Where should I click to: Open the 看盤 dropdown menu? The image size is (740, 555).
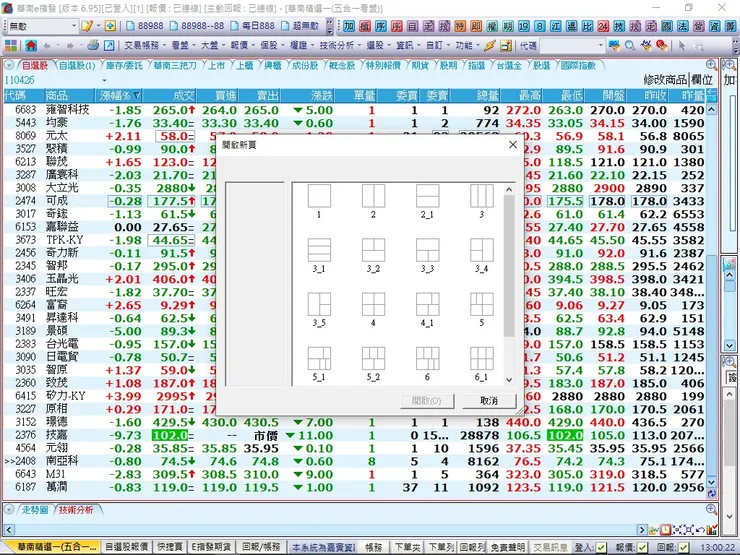point(183,45)
